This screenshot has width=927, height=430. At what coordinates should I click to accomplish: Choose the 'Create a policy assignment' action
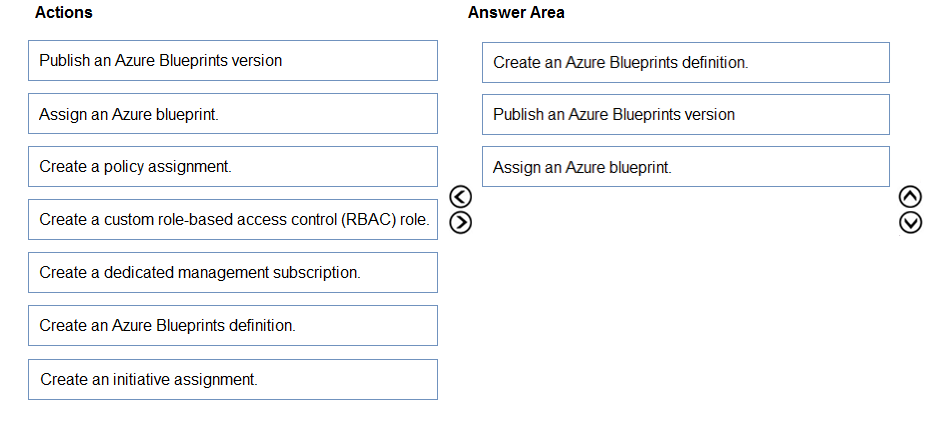pyautogui.click(x=232, y=167)
